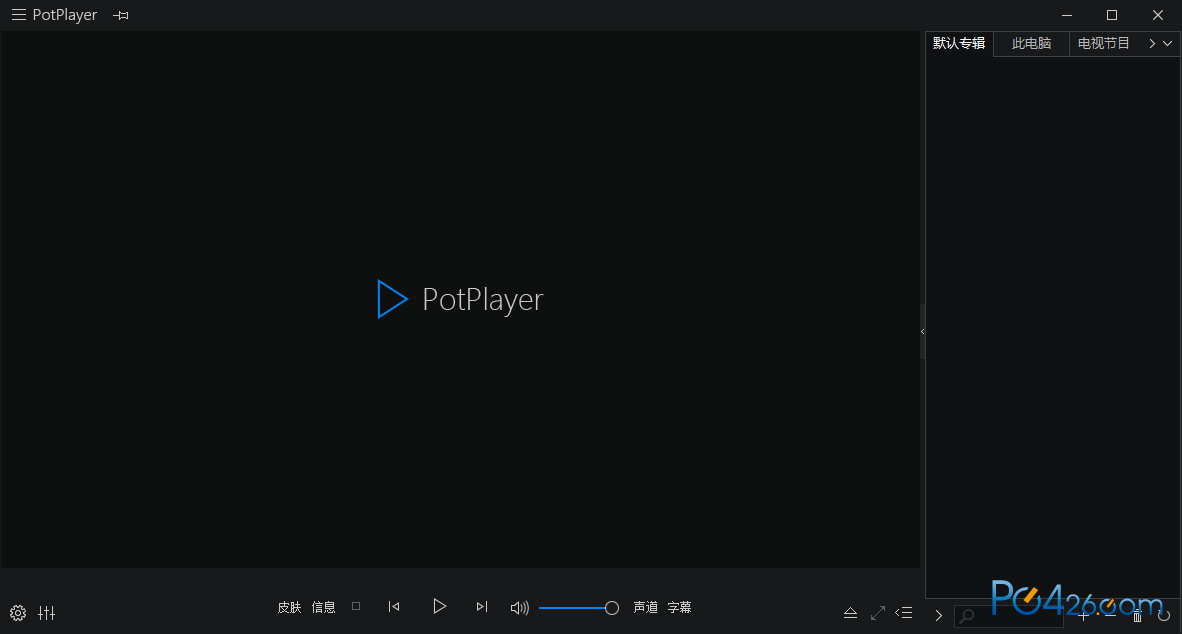Image resolution: width=1182 pixels, height=634 pixels.
Task: Click the 字幕 subtitle button
Action: click(x=679, y=608)
